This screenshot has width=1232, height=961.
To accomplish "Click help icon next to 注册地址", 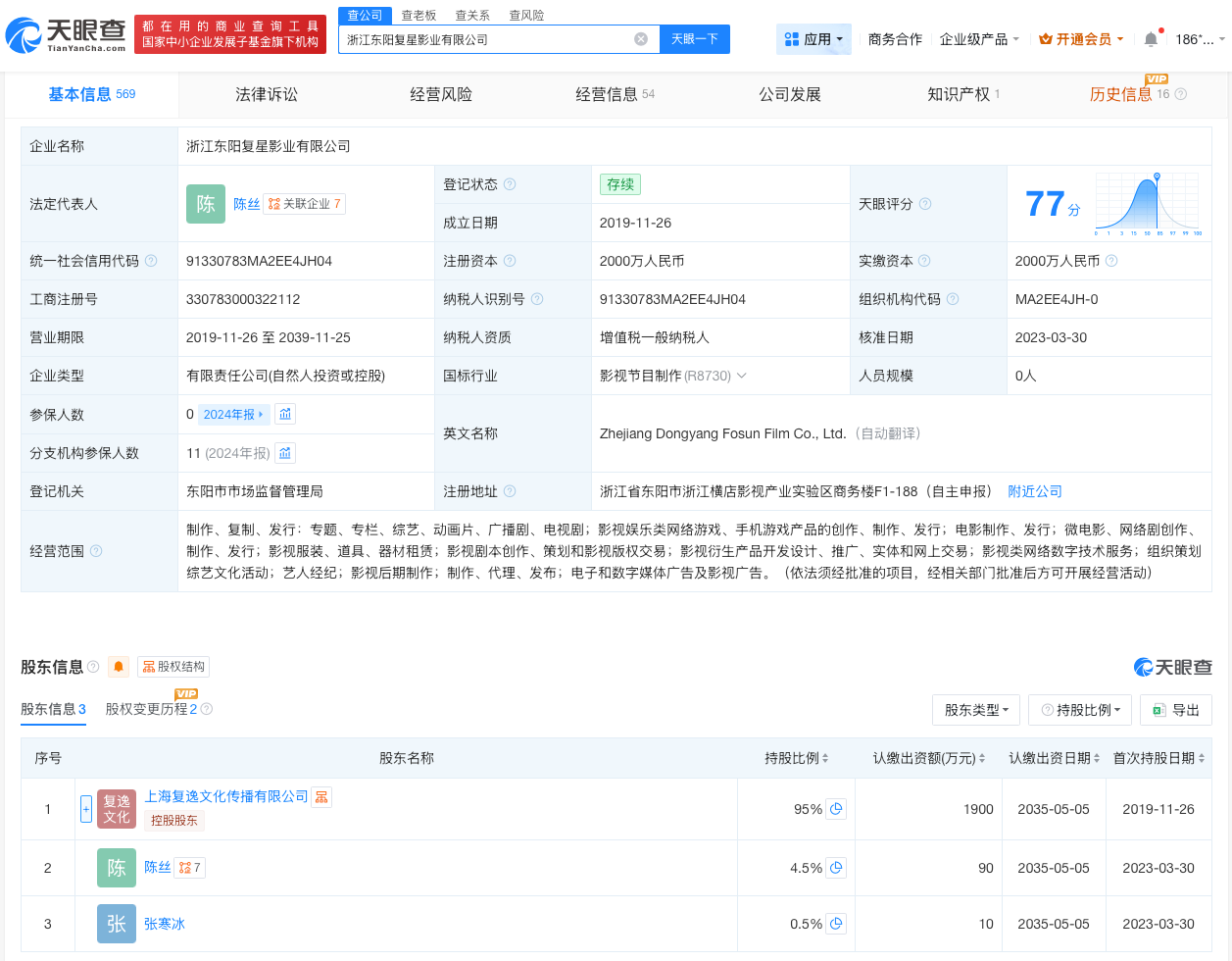I will click(510, 491).
